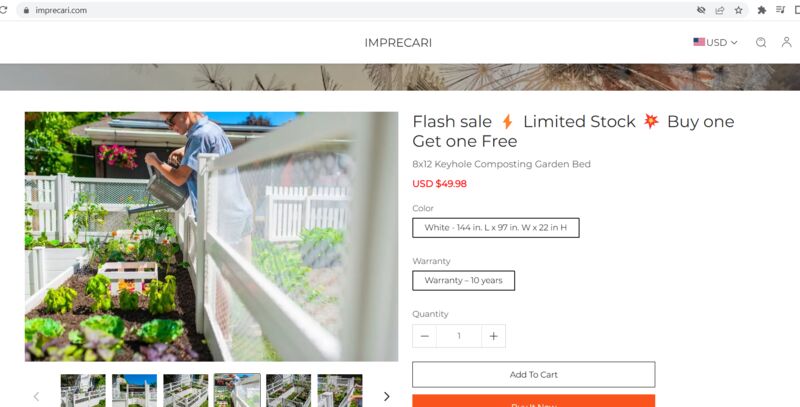This screenshot has height=407, width=800.
Task: Open the browser extensions puzzle icon
Action: [x=762, y=10]
